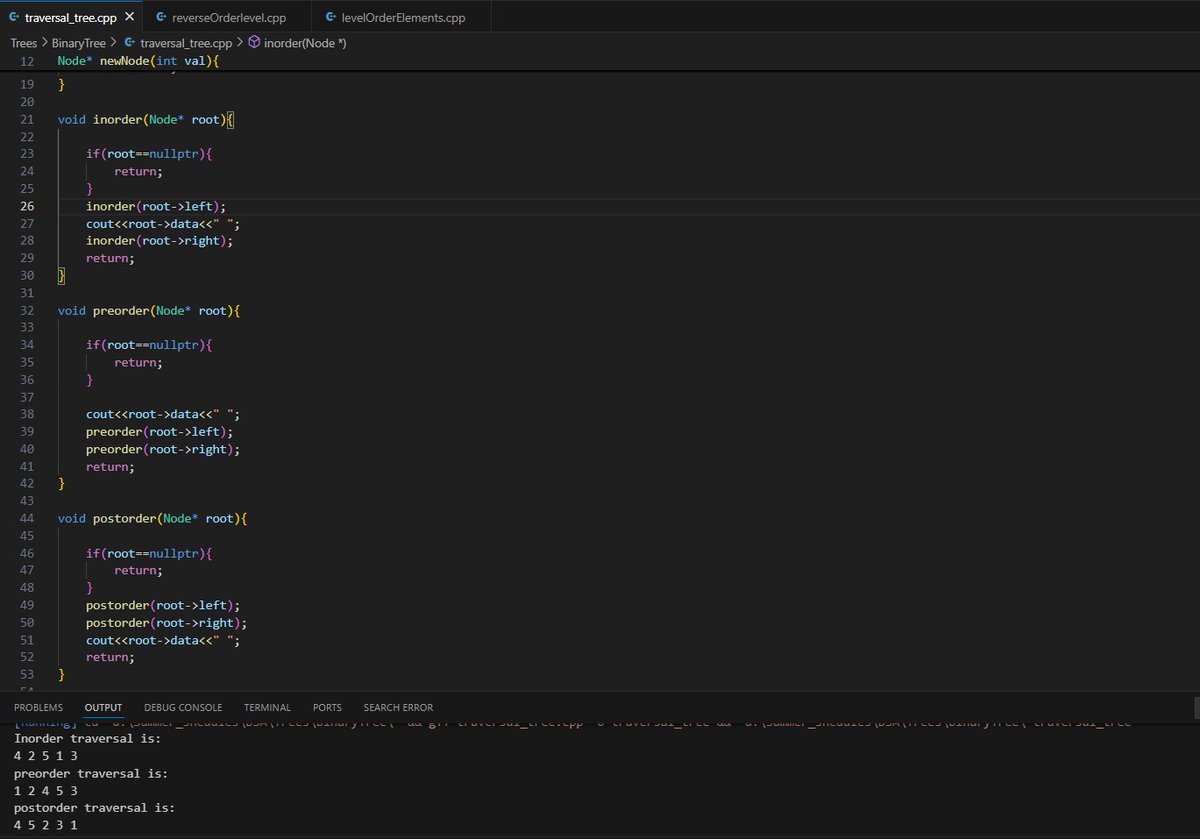Click 'postorder traversal is:' output line
Viewport: 1200px width, 839px height.
pyautogui.click(x=94, y=808)
